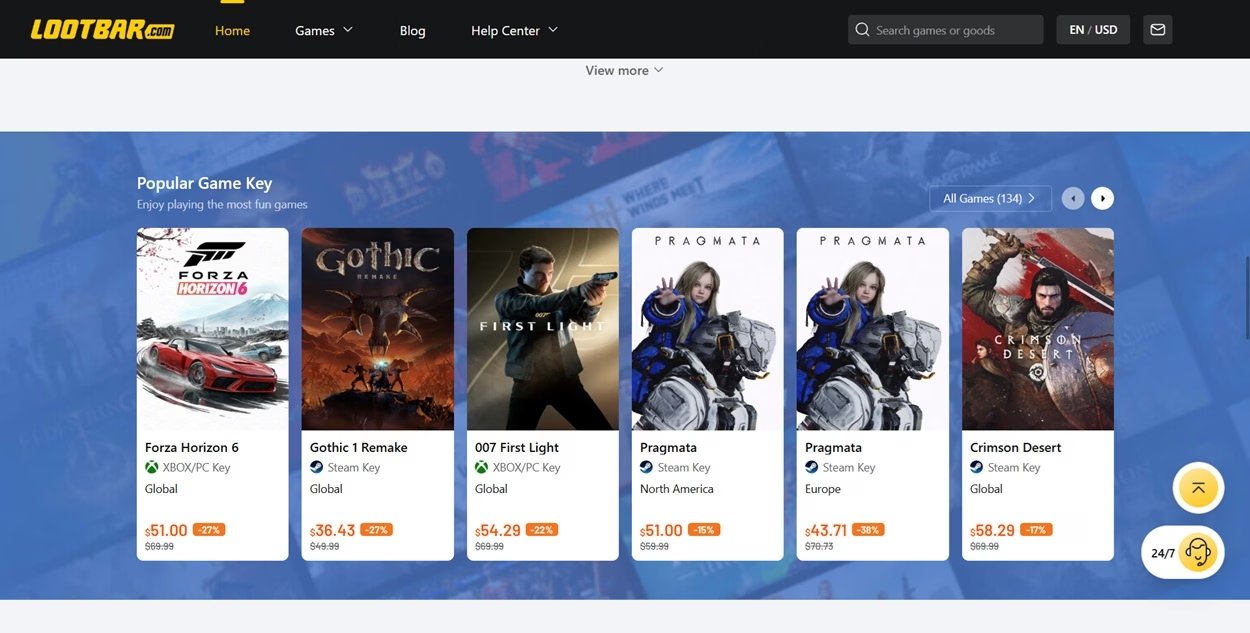Image resolution: width=1250 pixels, height=633 pixels.
Task: Click Pragmata title on Europe card
Action: click(x=833, y=447)
